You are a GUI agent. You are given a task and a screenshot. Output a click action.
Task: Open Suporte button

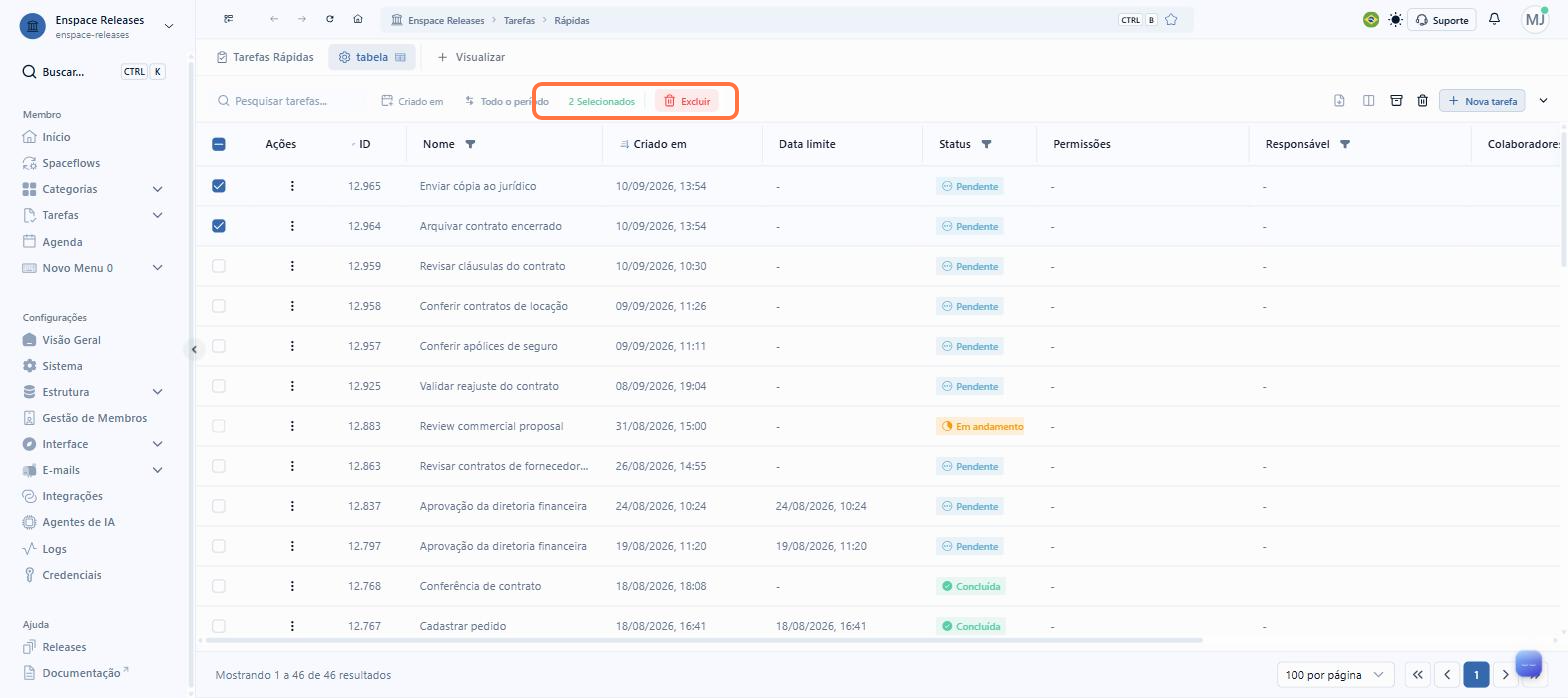click(x=1441, y=20)
